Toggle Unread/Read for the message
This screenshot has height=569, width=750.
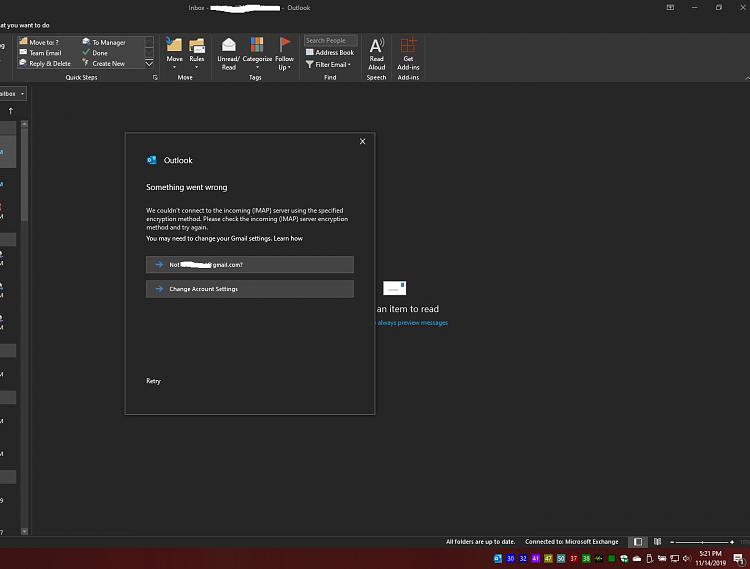click(x=229, y=54)
